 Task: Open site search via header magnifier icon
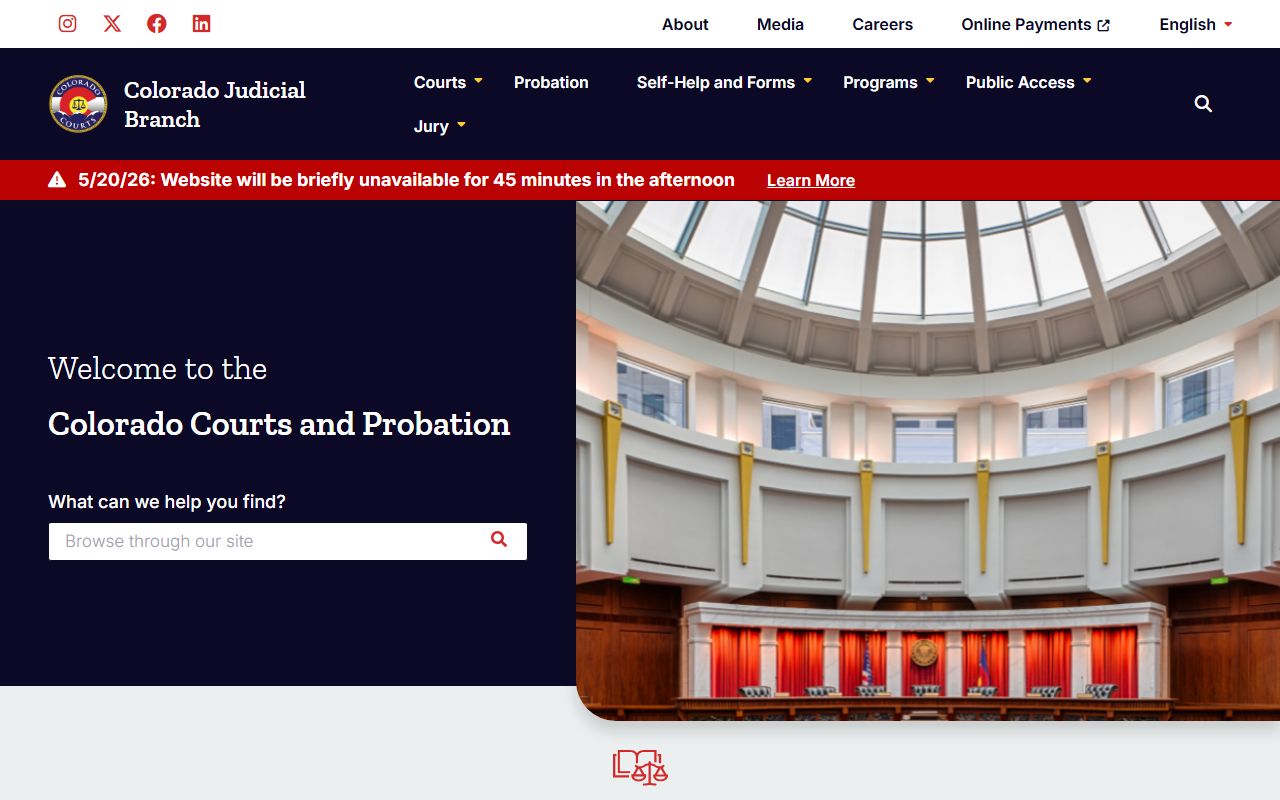pyautogui.click(x=1203, y=104)
